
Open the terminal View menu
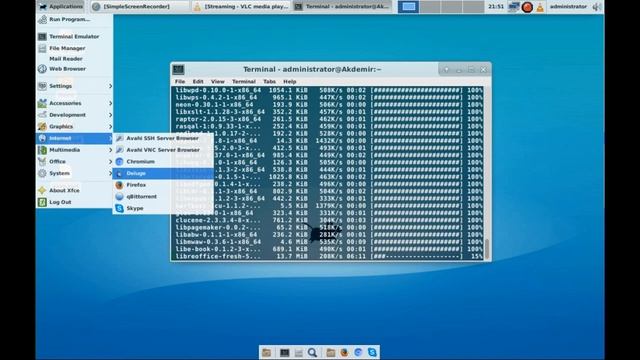click(x=218, y=82)
